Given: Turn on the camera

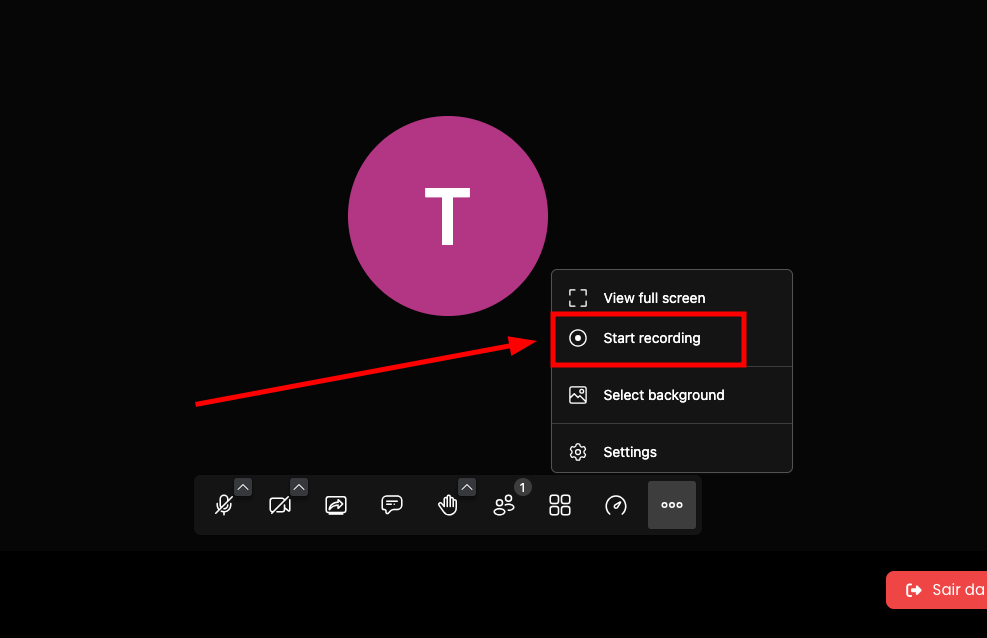Looking at the screenshot, I should point(280,505).
